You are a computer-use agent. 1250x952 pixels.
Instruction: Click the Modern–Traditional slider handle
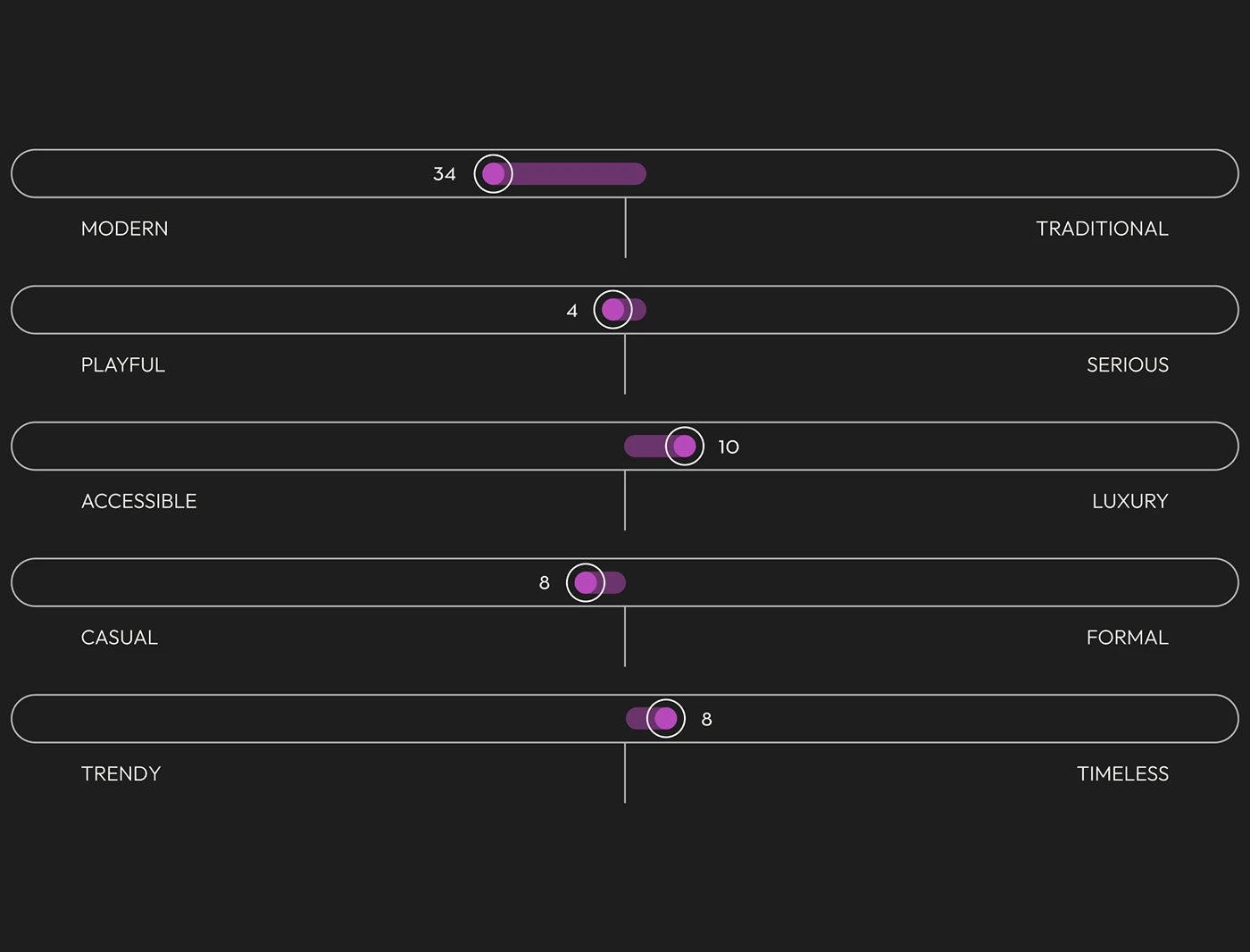pyautogui.click(x=493, y=173)
